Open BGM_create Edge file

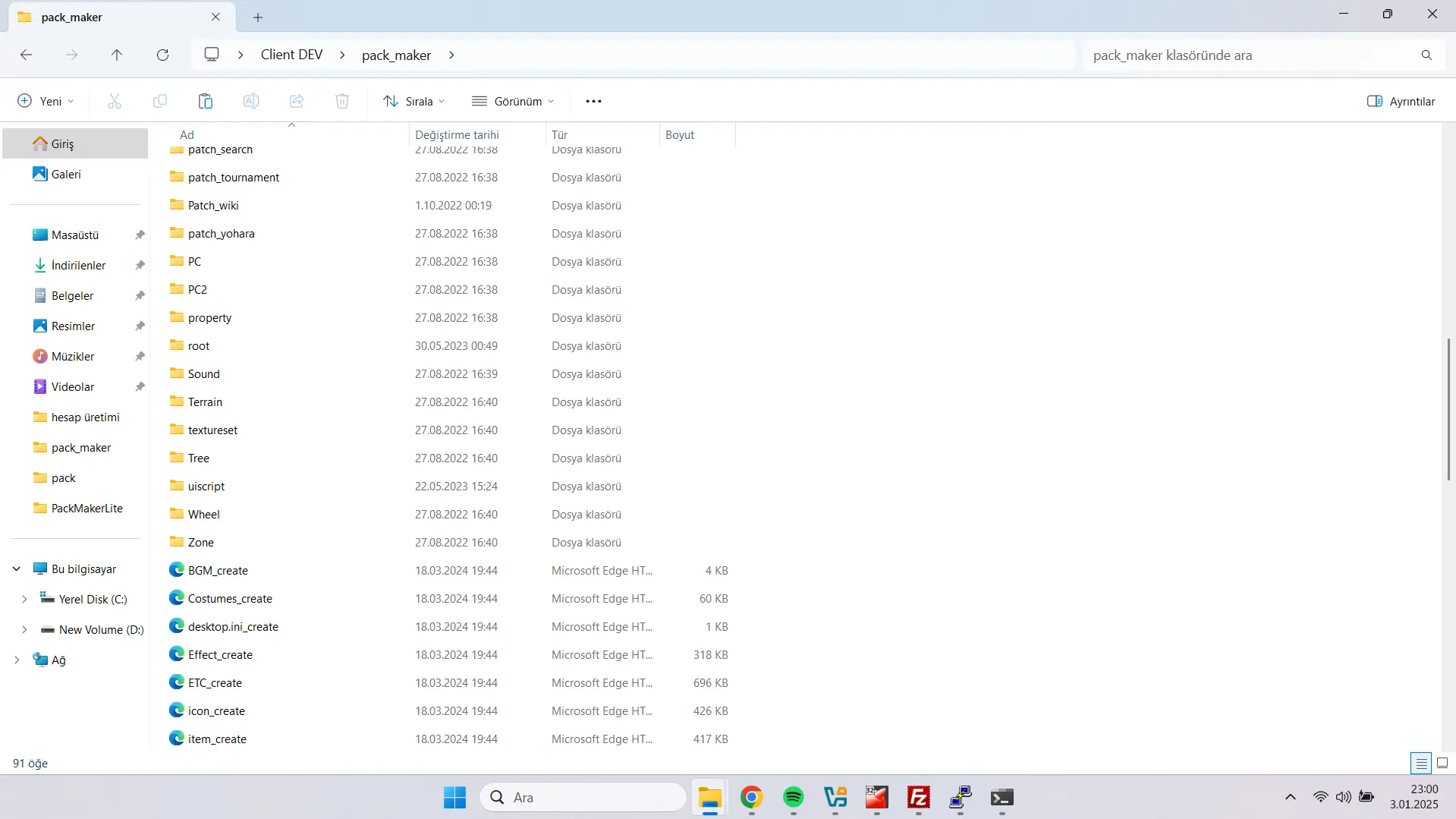[218, 570]
